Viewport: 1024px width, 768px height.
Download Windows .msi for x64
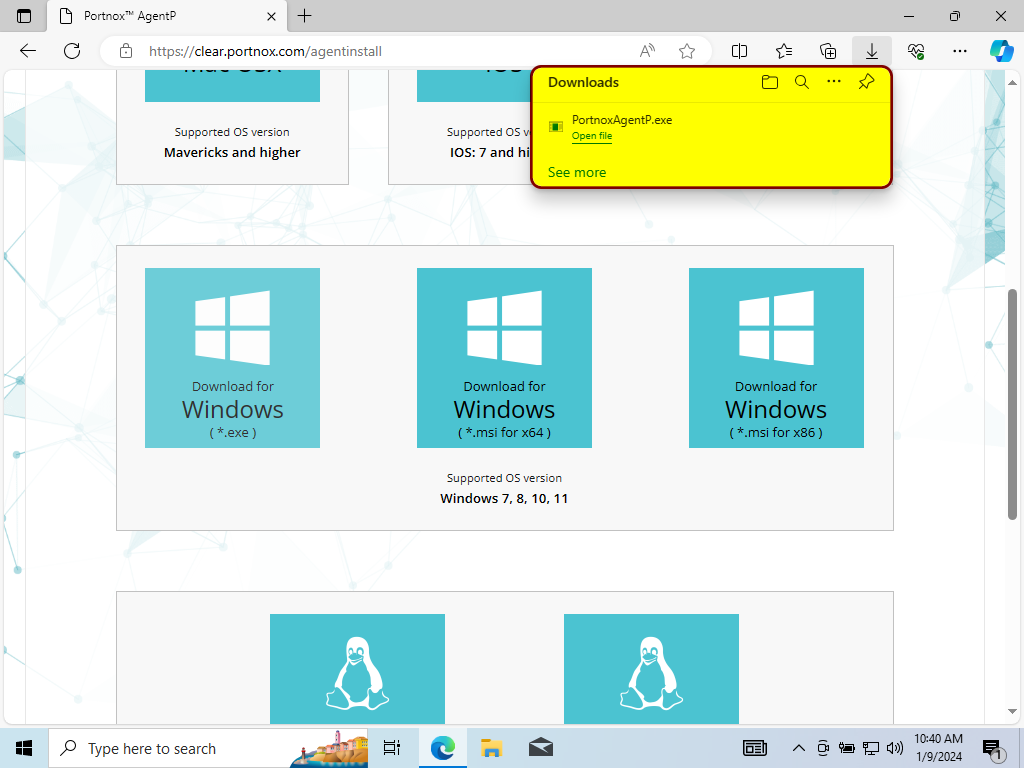click(504, 358)
